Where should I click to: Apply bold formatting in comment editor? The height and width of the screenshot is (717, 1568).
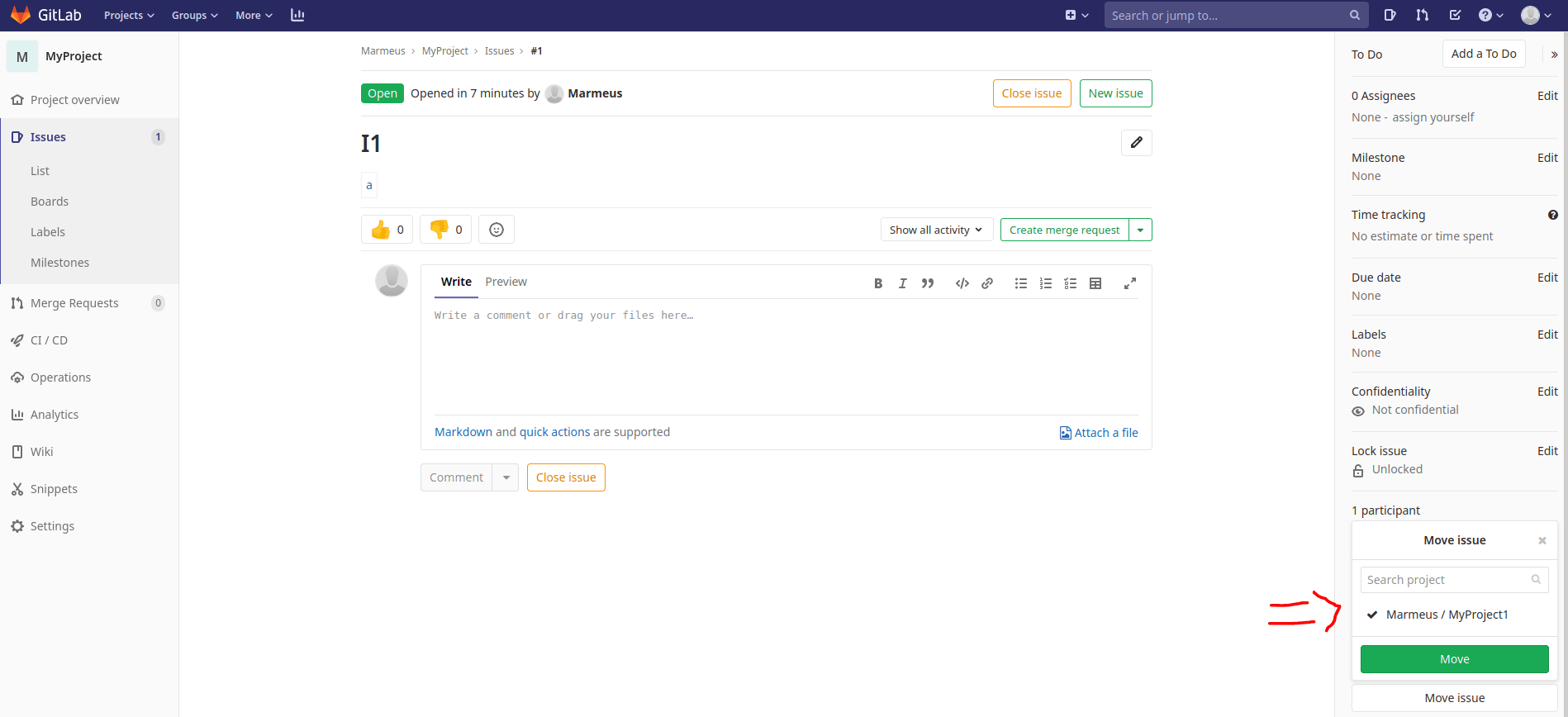878,283
